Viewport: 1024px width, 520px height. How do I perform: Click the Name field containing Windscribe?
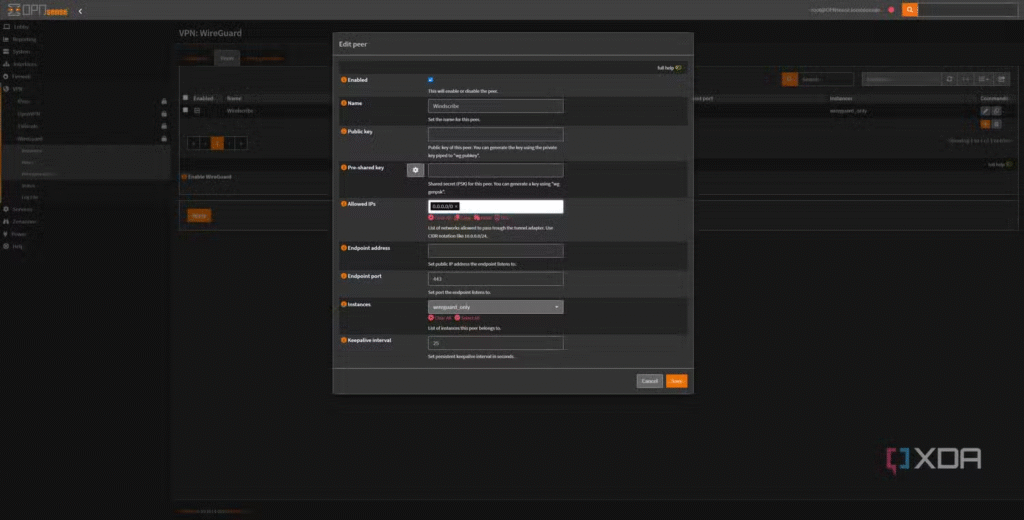click(x=495, y=105)
